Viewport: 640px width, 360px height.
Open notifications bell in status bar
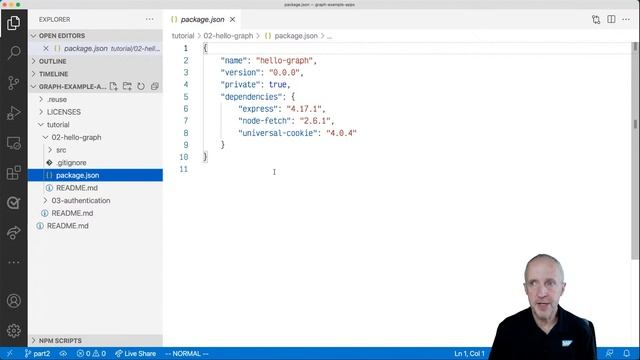(627, 353)
